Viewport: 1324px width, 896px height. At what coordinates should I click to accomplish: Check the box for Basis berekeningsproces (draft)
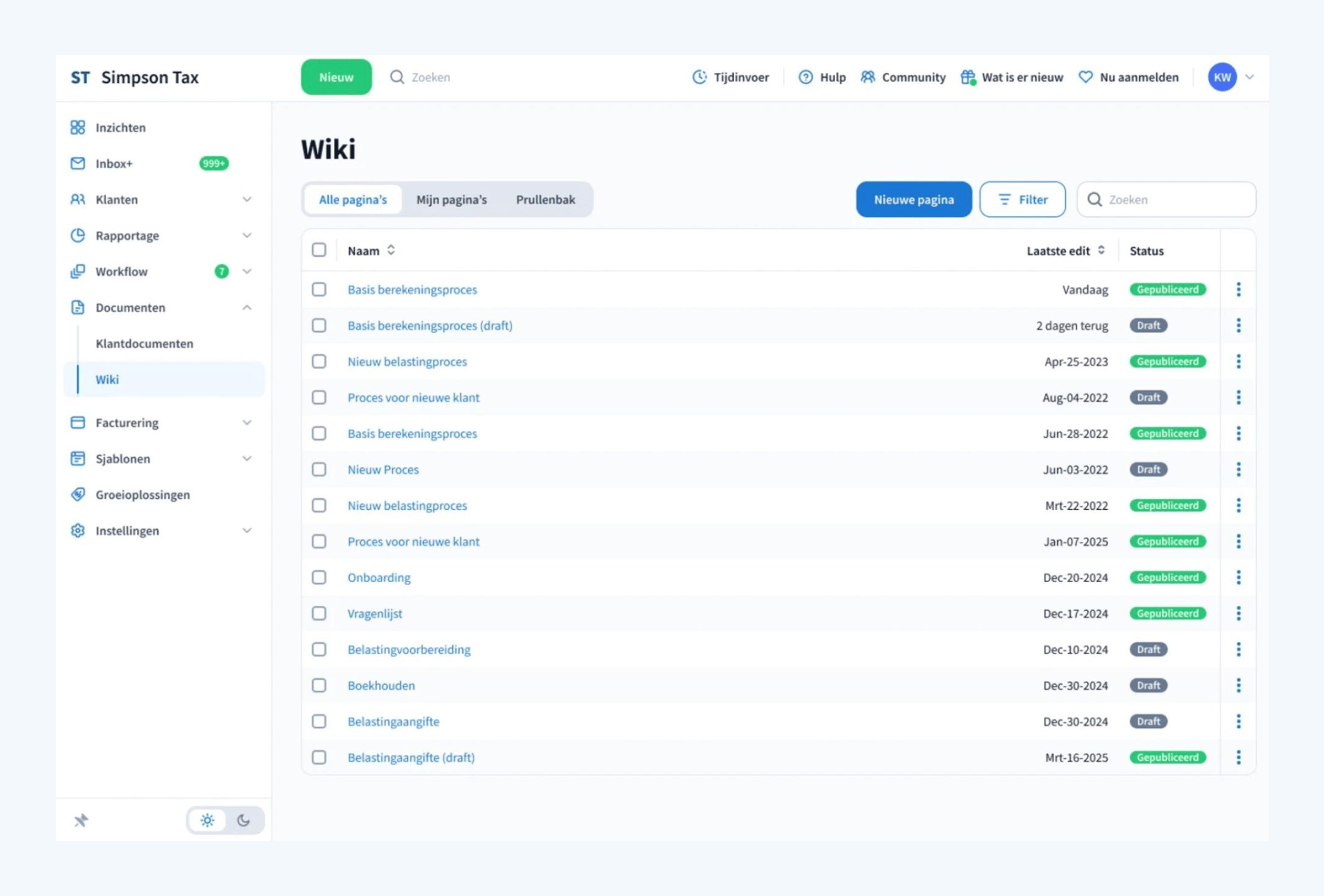[x=319, y=326]
